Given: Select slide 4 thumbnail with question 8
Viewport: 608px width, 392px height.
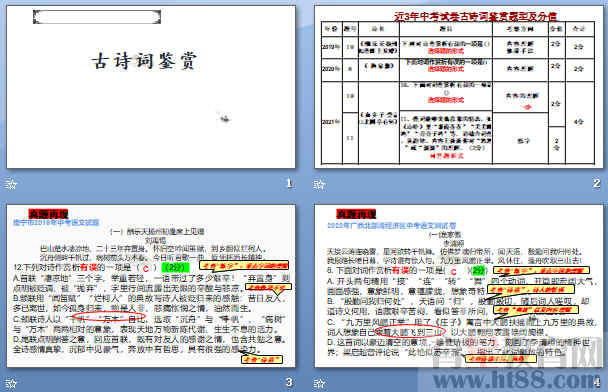Looking at the screenshot, I should point(459,286).
